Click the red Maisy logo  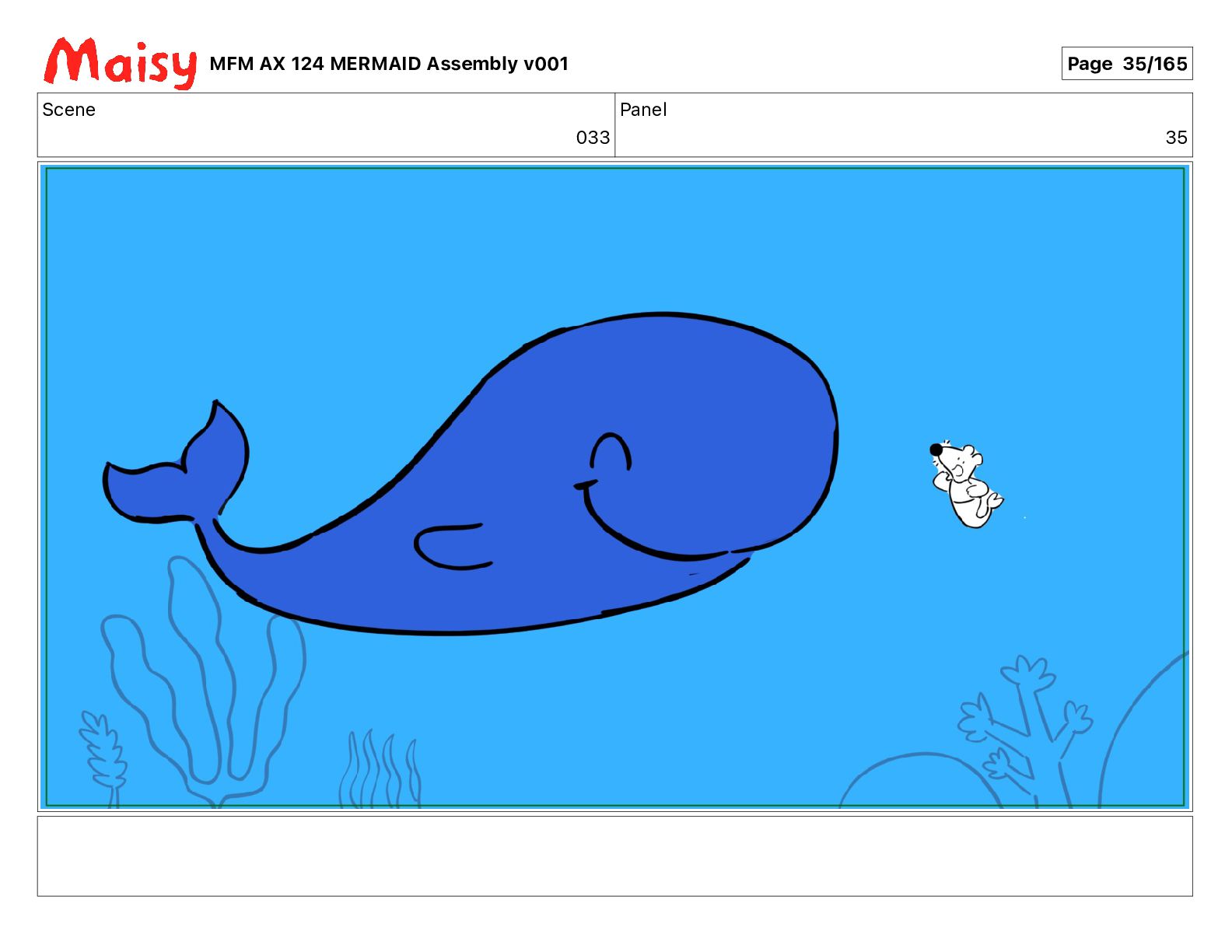pos(121,62)
